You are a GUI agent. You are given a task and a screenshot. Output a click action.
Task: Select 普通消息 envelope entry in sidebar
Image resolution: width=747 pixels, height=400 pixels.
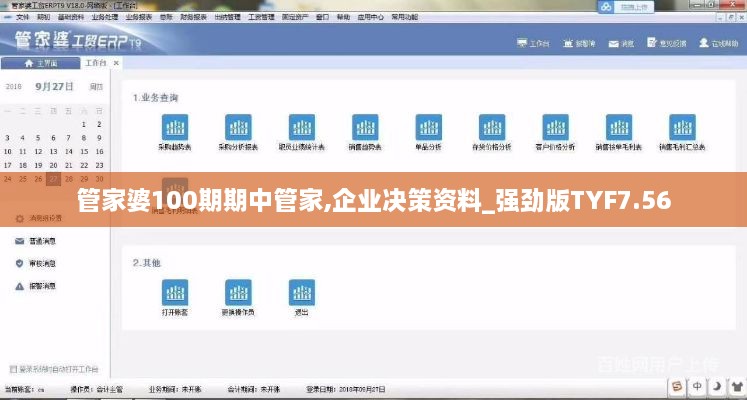36,241
